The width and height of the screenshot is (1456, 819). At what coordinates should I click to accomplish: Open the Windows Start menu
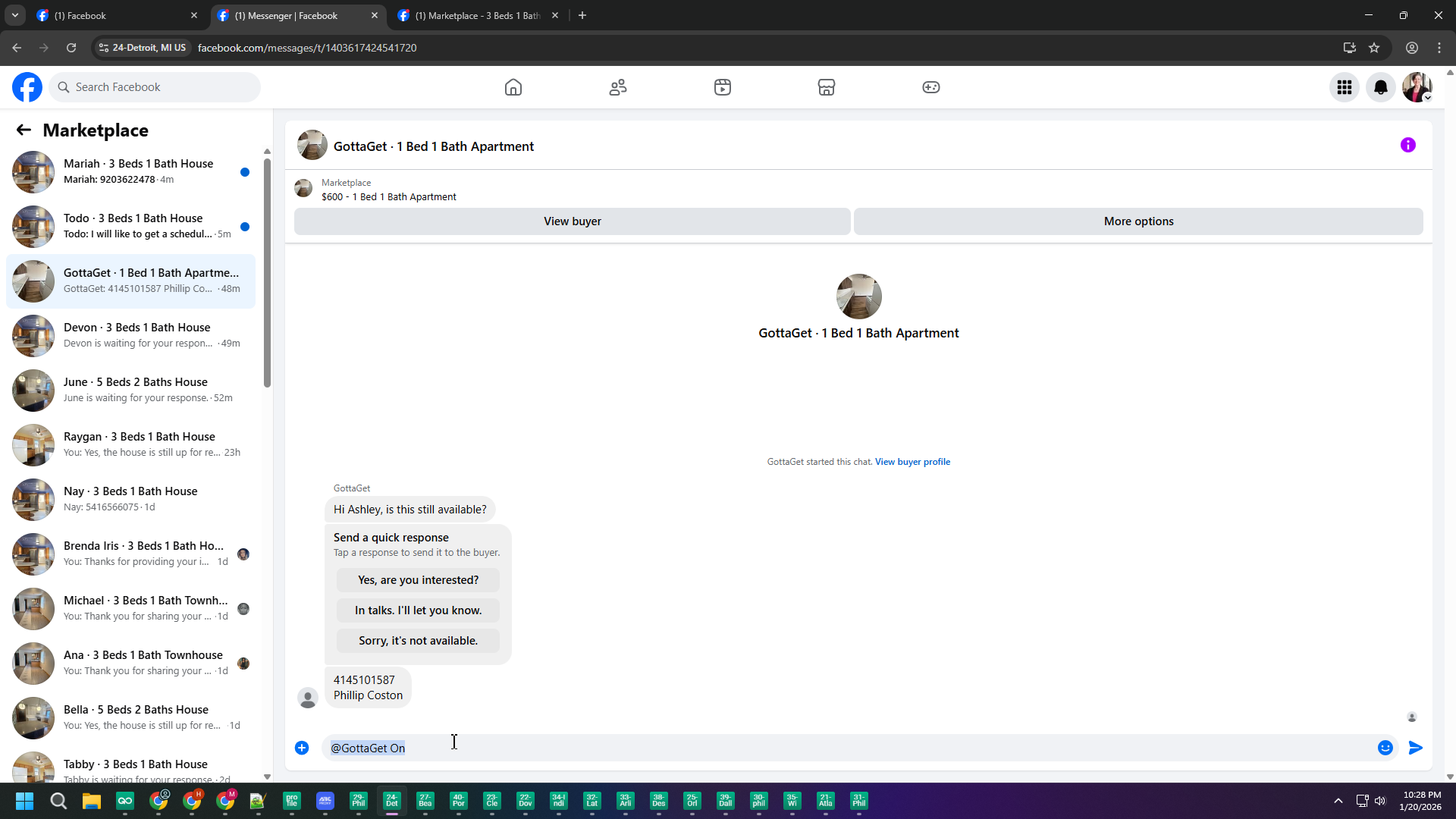click(x=24, y=801)
